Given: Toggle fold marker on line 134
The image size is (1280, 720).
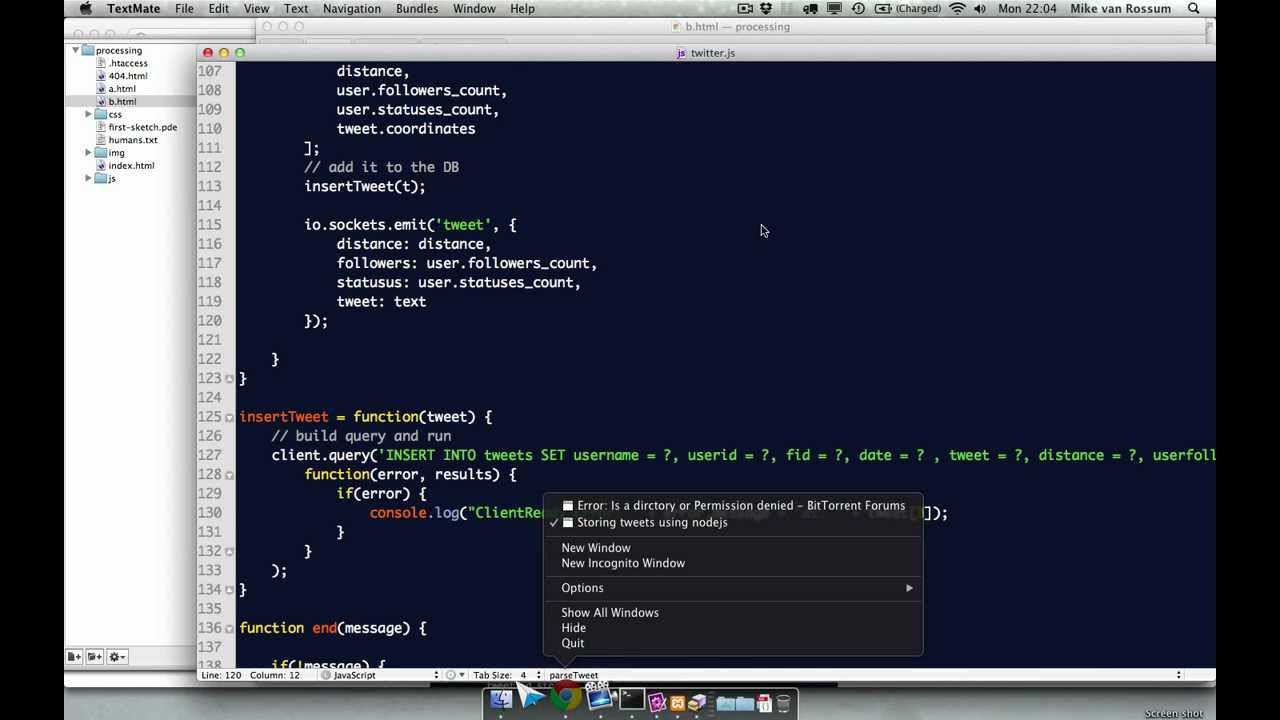Looking at the screenshot, I should 229,590.
